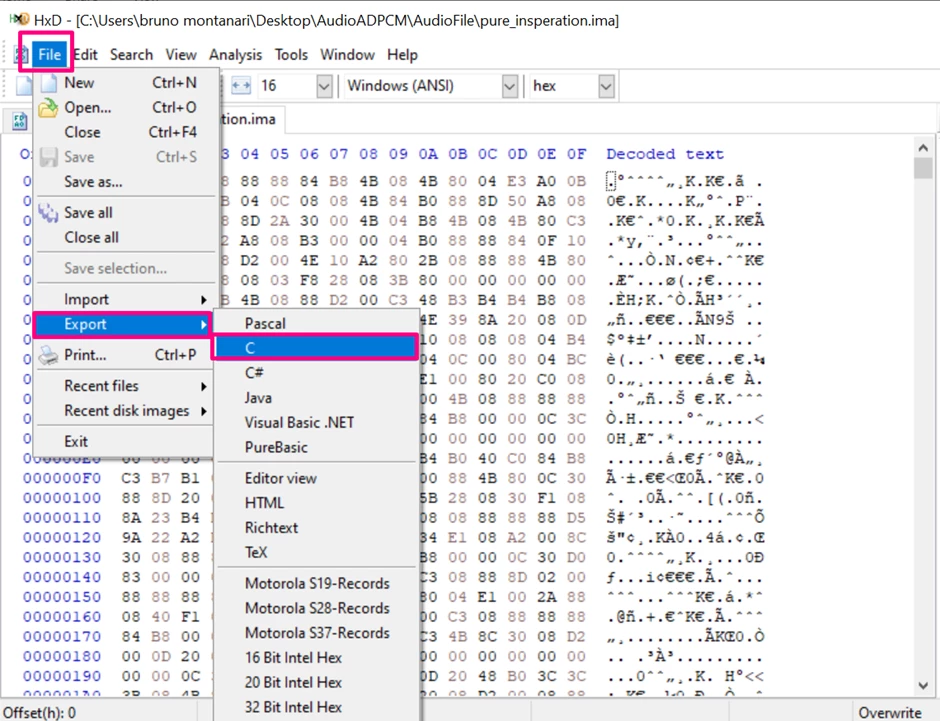Click the Decoded text column header
This screenshot has width=940, height=721.
pos(665,154)
